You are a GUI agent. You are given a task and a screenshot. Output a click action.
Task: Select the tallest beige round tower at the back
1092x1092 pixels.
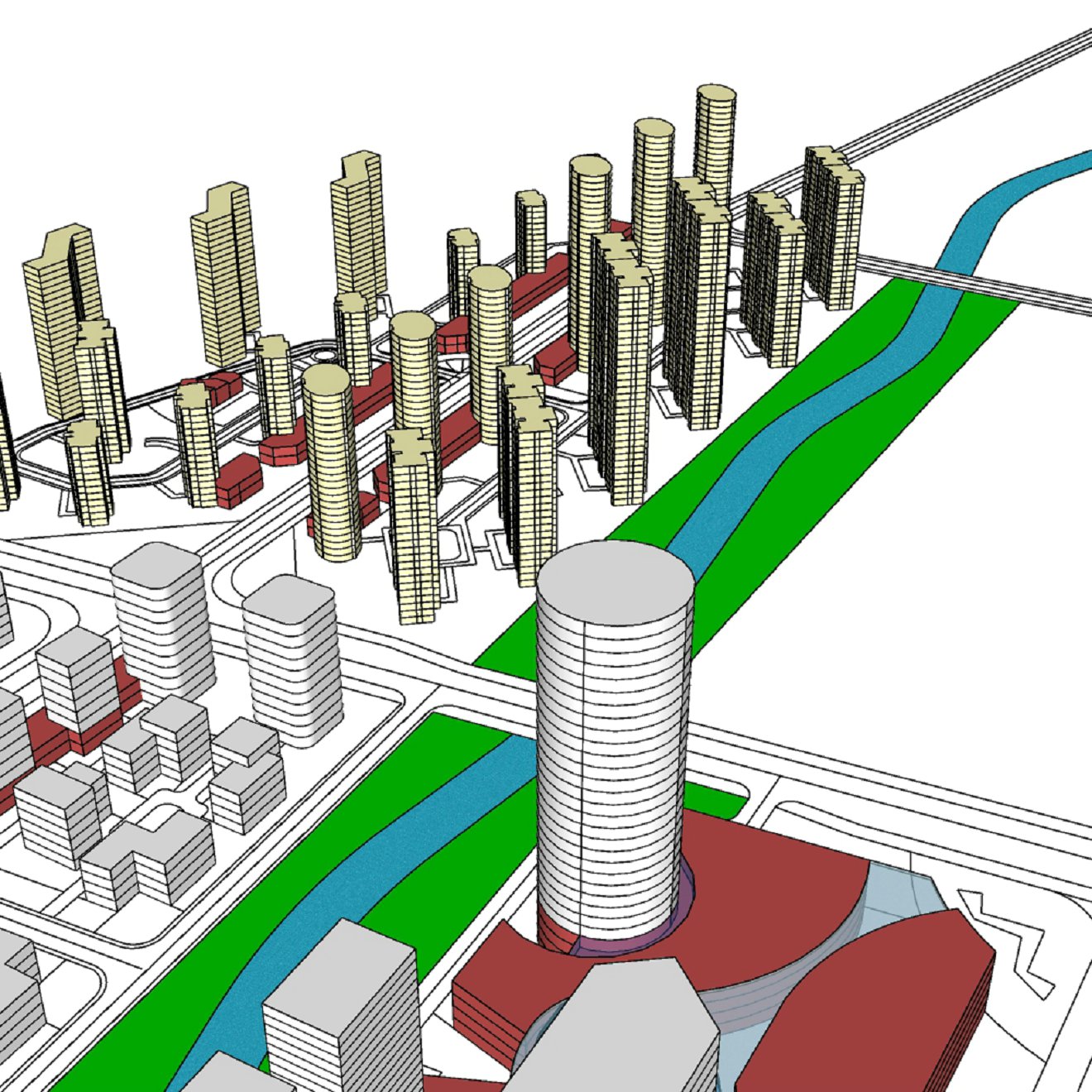click(715, 145)
